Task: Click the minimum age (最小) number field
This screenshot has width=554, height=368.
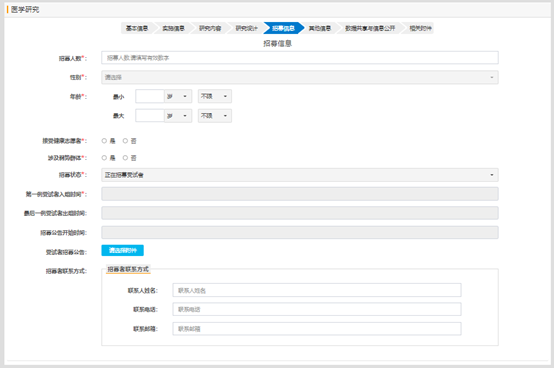Action: 150,96
